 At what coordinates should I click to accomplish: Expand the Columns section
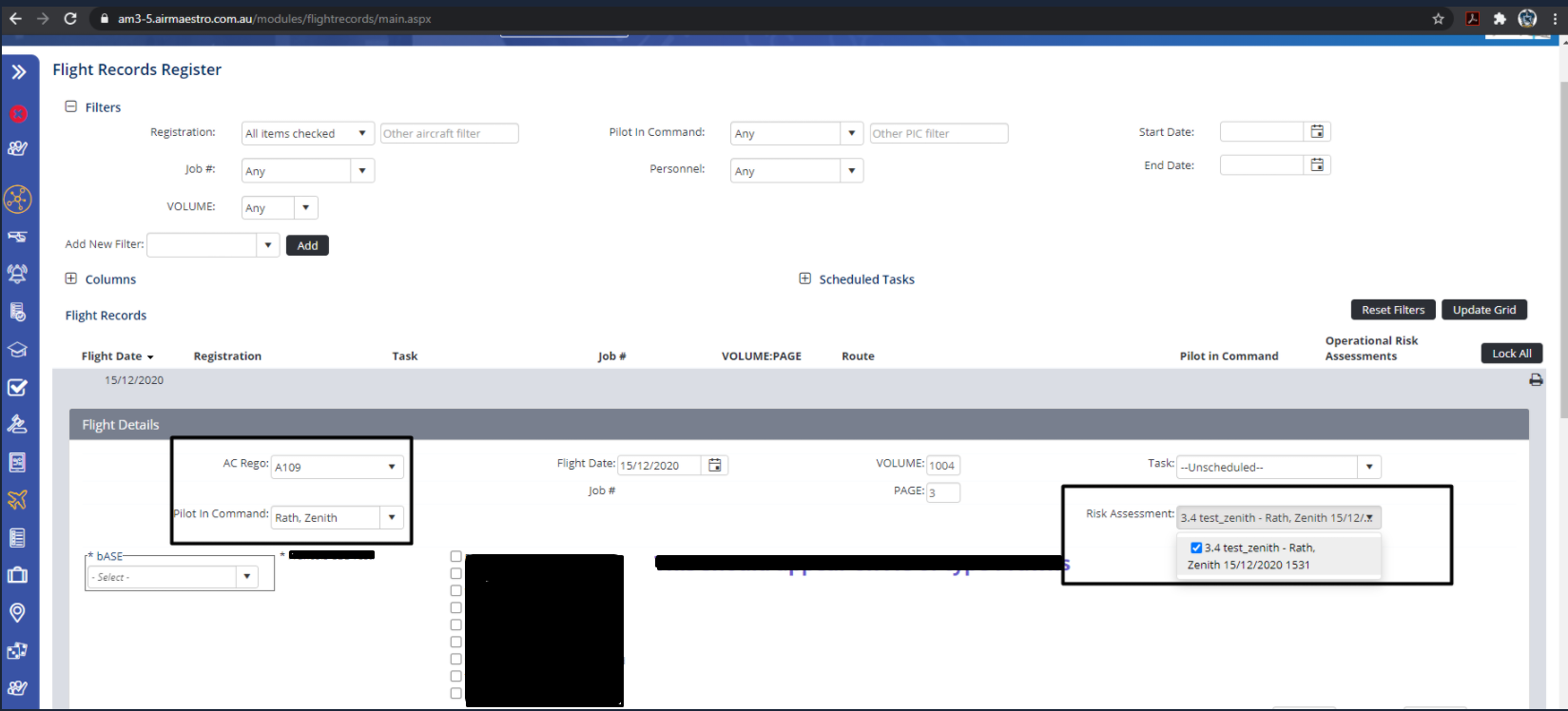click(70, 279)
